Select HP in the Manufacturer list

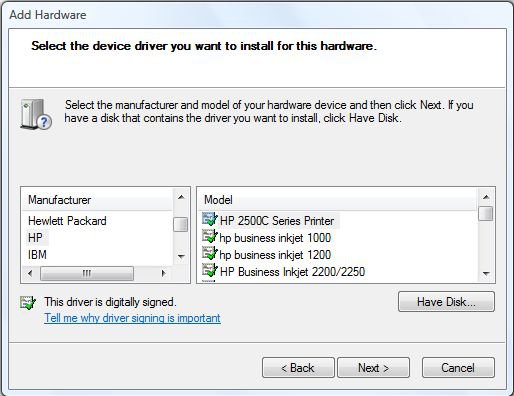[x=35, y=238]
